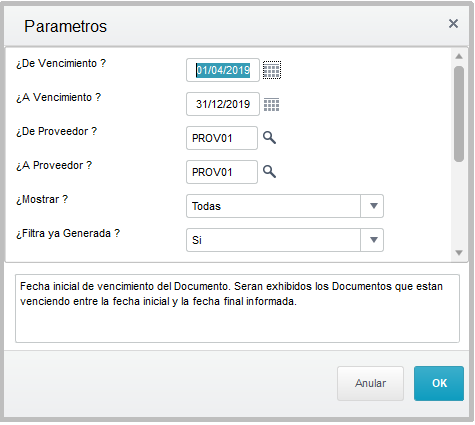Click the vertical scrollbar thumb
This screenshot has width=475, height=425.
(459, 114)
